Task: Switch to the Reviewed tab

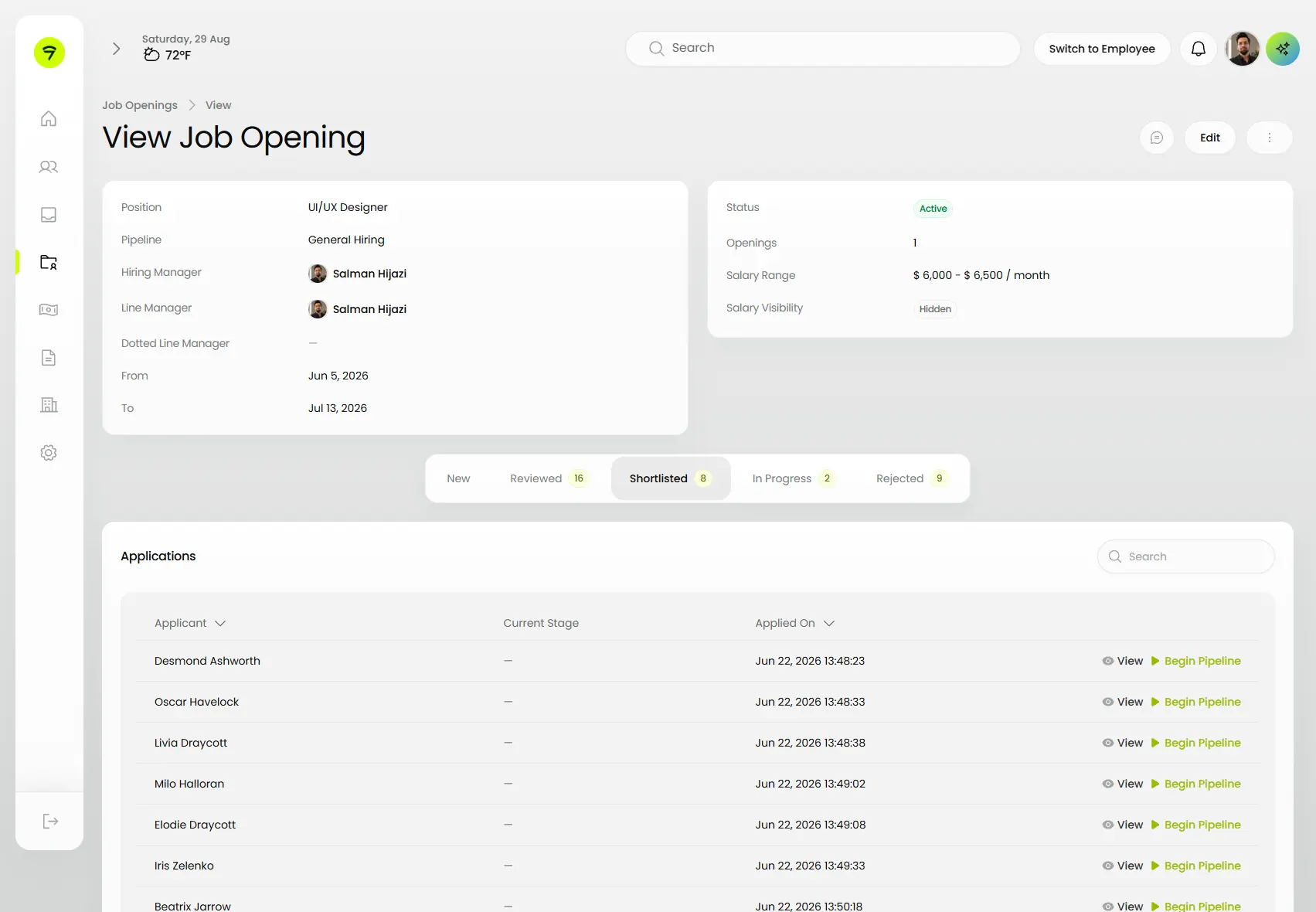Action: pyautogui.click(x=548, y=478)
